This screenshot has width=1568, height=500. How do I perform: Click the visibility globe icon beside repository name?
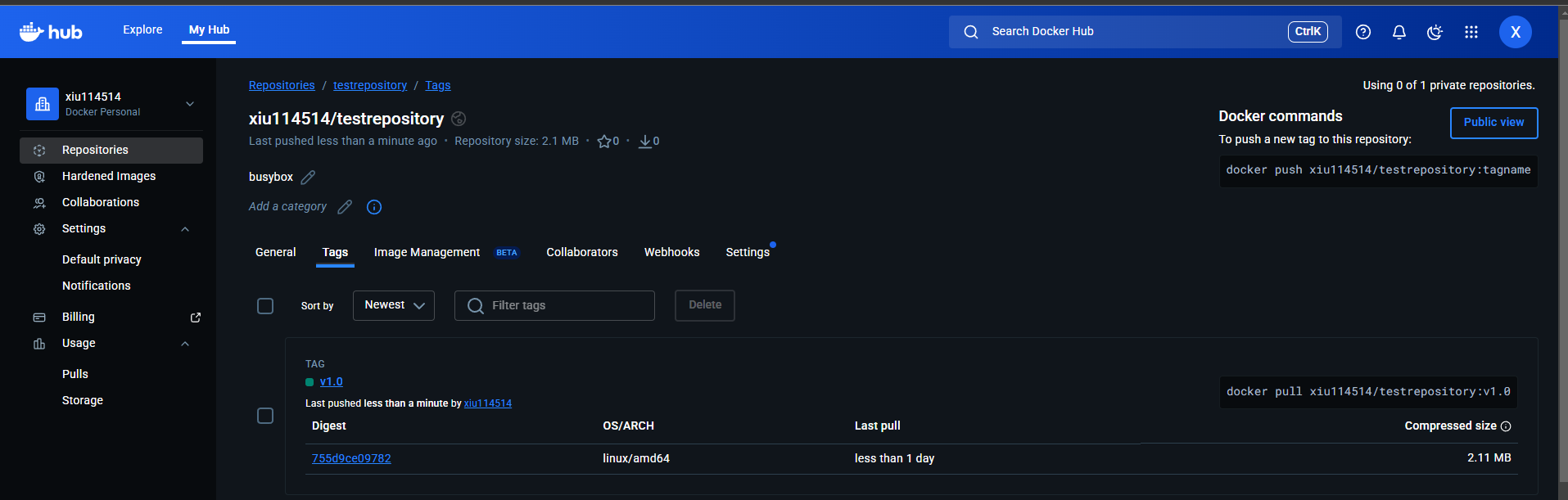(x=459, y=119)
